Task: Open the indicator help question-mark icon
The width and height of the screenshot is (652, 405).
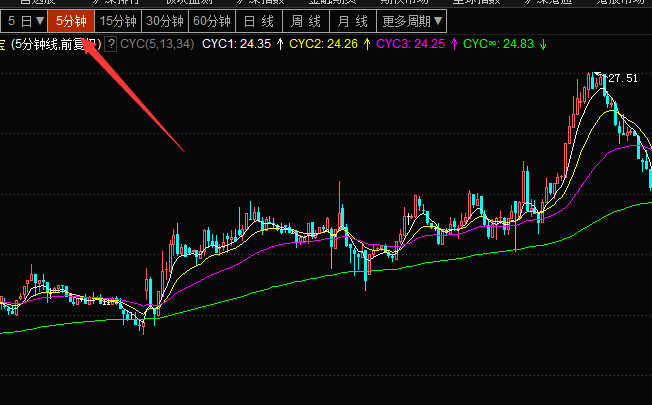Action: [111, 44]
